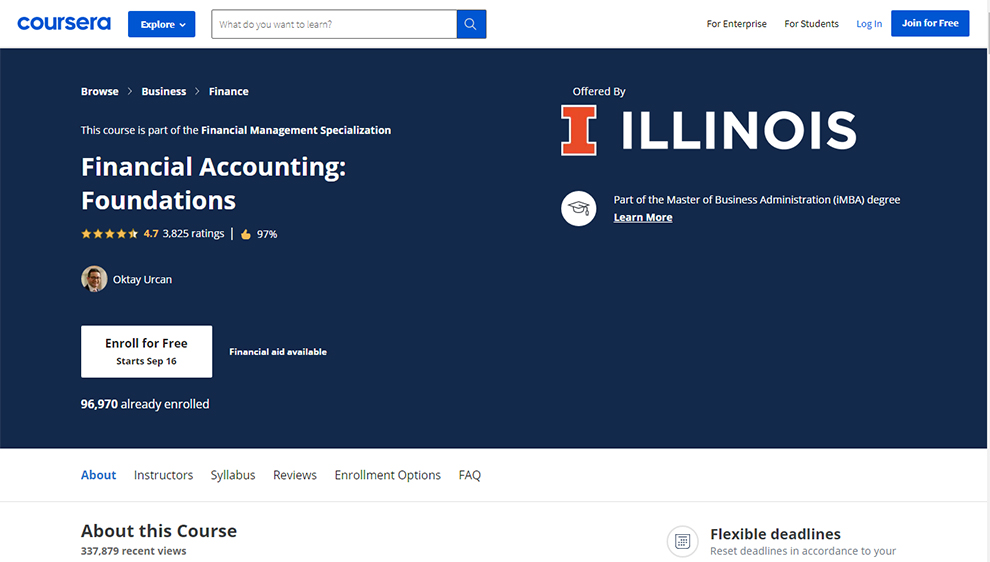Click the magnifying glass search button
The height and width of the screenshot is (562, 990).
471,24
